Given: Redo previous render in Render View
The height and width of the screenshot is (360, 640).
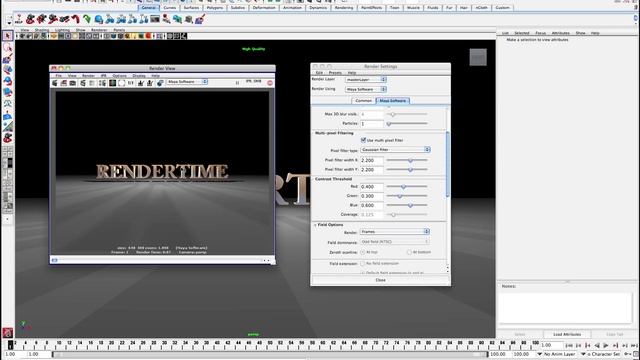Looking at the screenshot, I should (54, 83).
